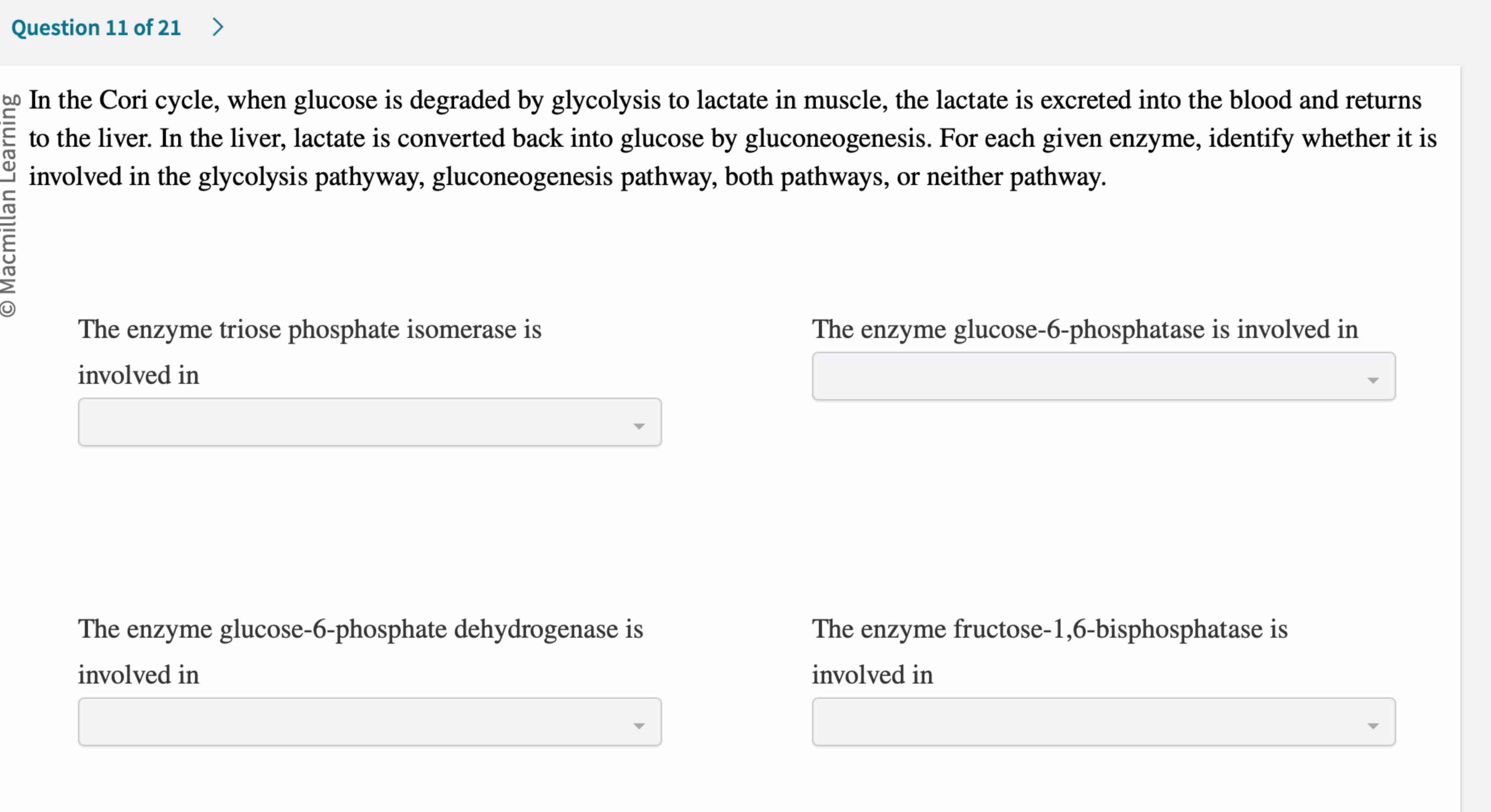The image size is (1491, 812).
Task: Select the answer box under glucose-6-phosphatase
Action: [1103, 376]
